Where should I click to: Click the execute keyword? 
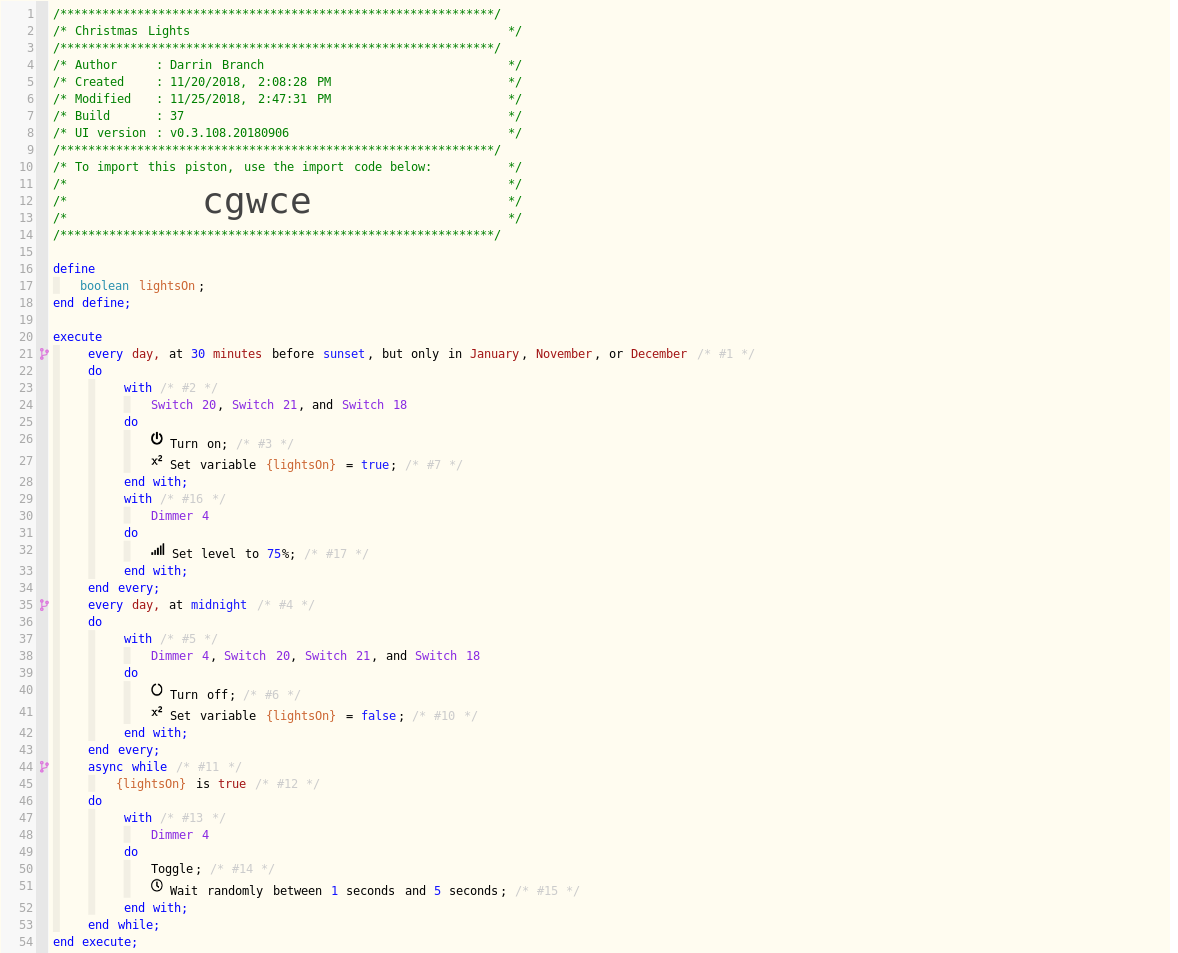[x=77, y=337]
